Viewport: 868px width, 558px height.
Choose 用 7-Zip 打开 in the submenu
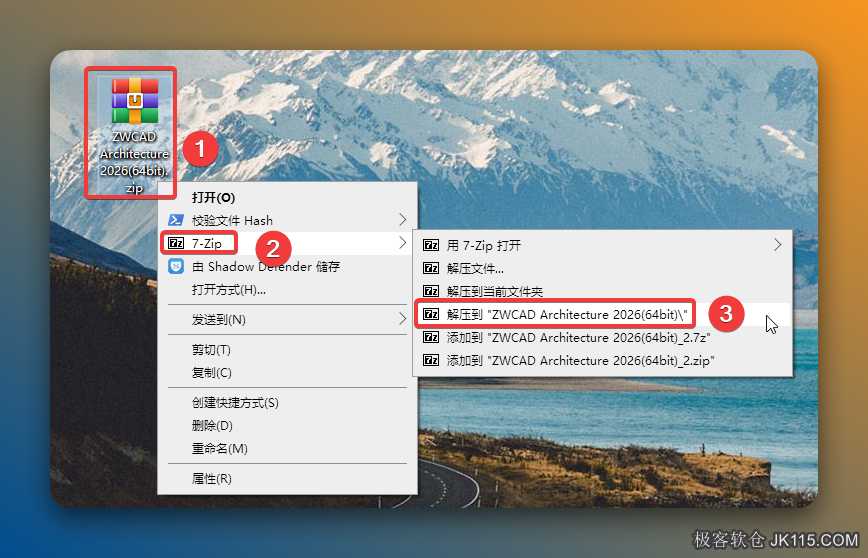pyautogui.click(x=603, y=245)
